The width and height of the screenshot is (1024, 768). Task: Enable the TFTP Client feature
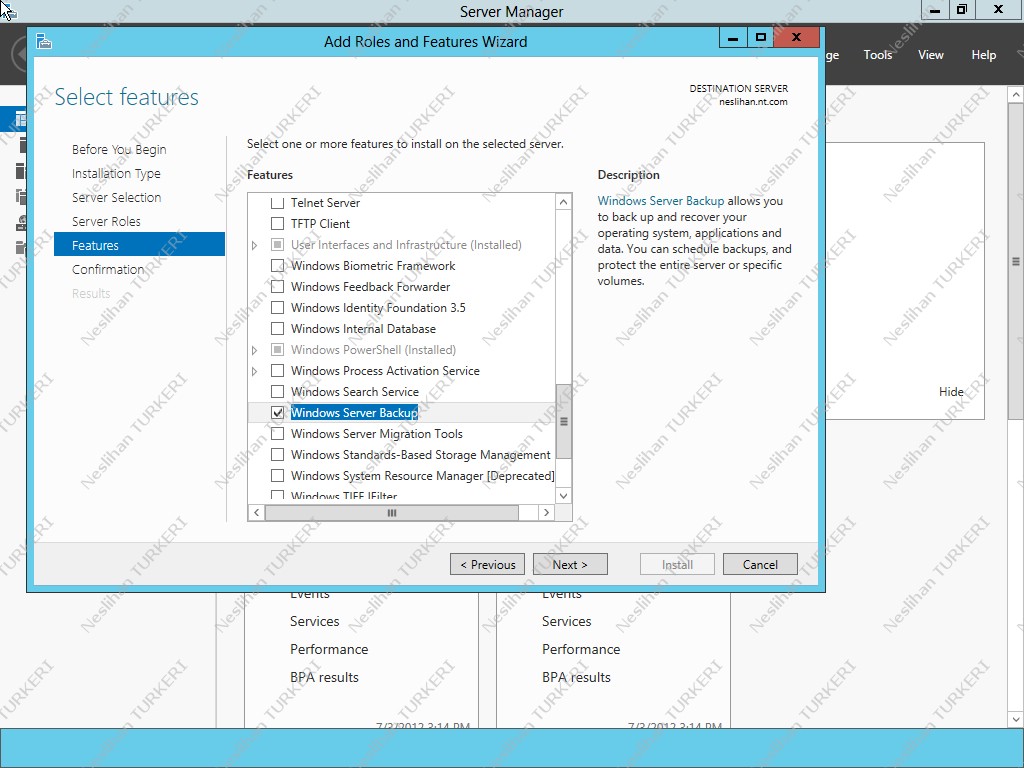point(277,223)
